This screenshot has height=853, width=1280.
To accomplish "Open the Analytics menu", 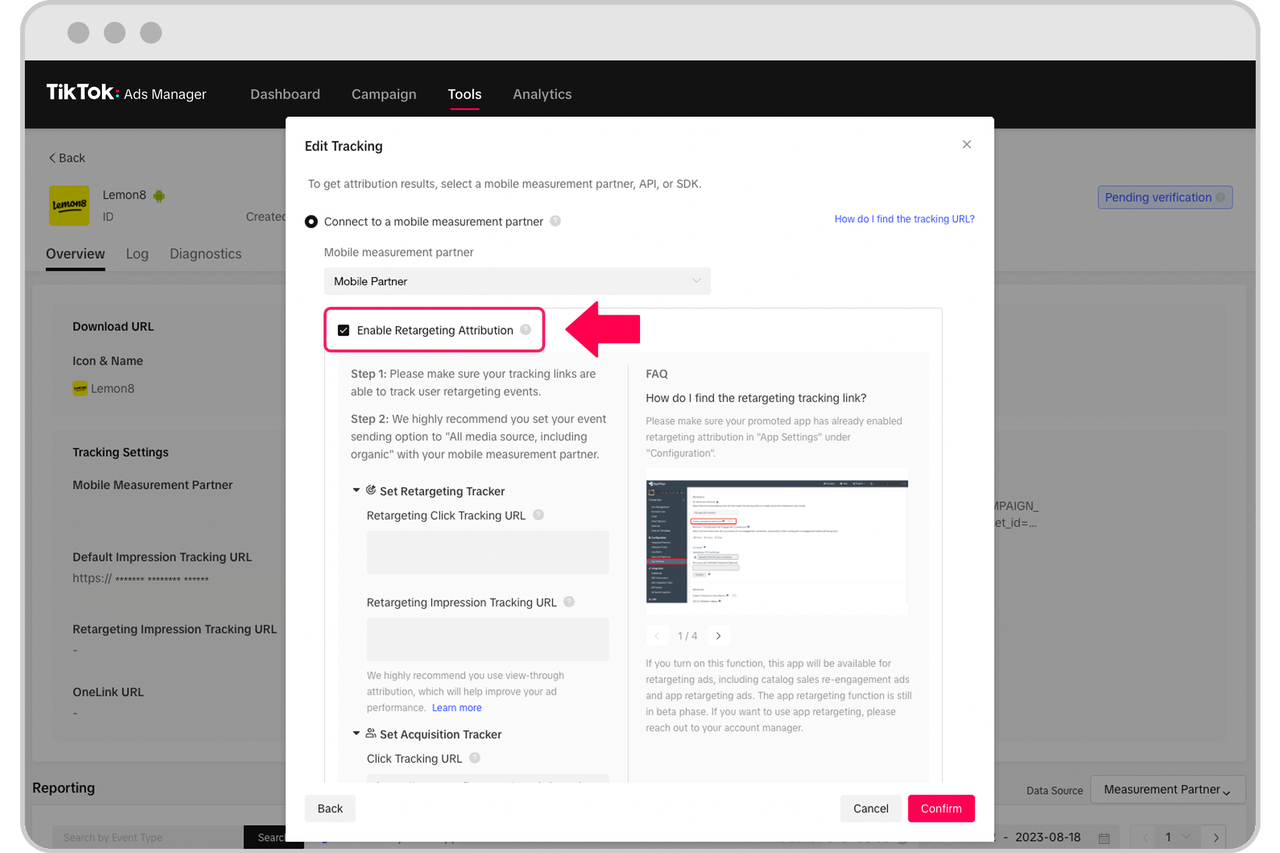I will coord(542,94).
